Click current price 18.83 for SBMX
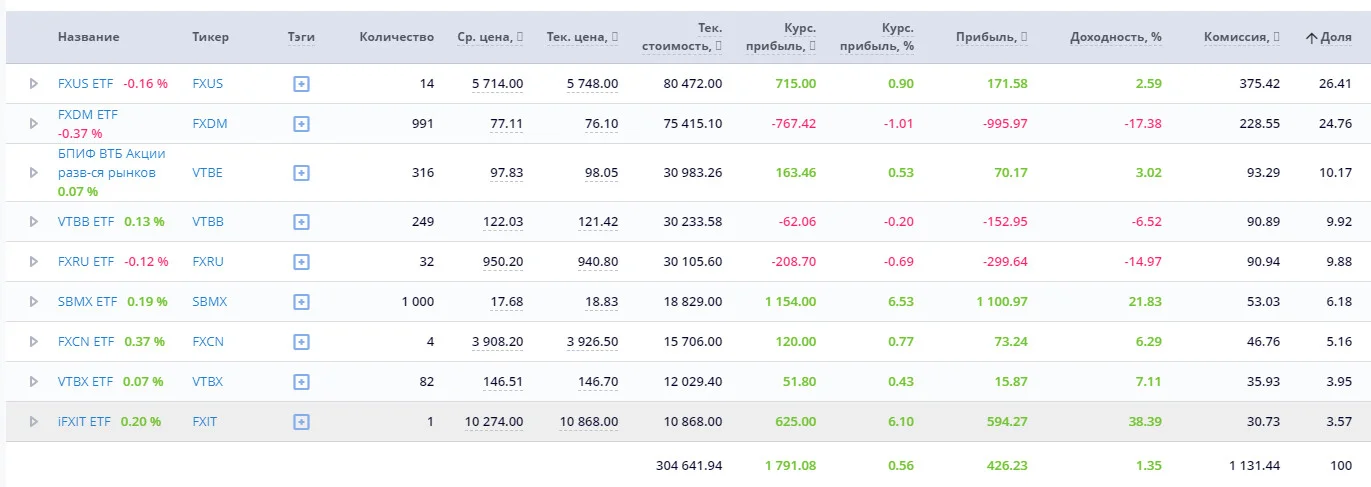 pos(601,302)
